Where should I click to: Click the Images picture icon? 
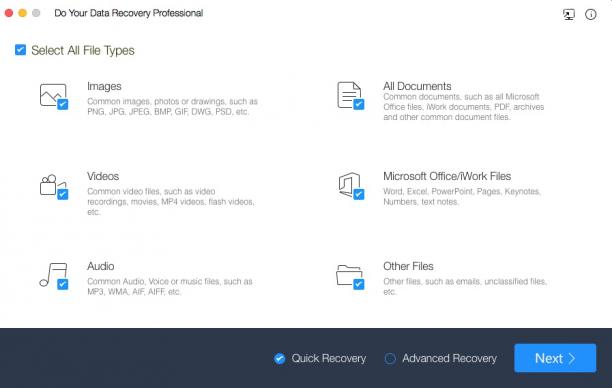(53, 94)
